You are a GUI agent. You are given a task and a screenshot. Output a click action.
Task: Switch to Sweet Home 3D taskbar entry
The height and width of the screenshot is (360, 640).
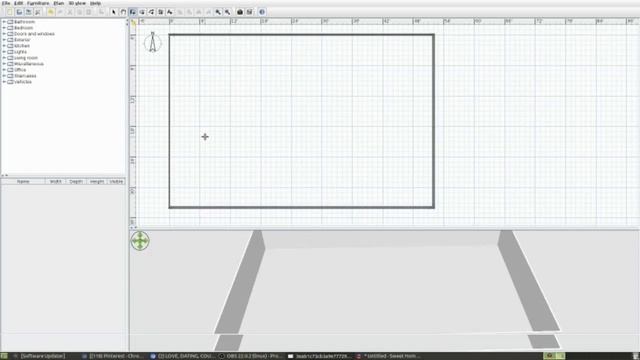[x=388, y=356]
